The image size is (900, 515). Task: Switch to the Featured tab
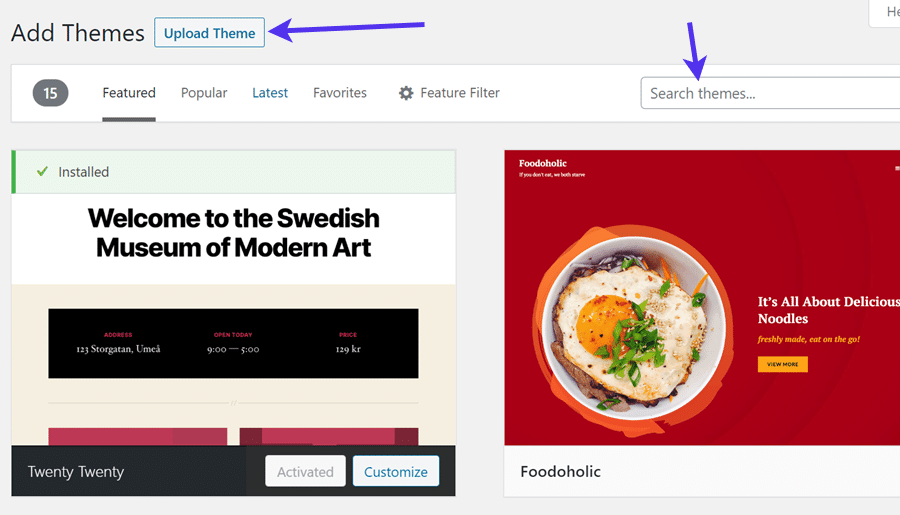129,93
